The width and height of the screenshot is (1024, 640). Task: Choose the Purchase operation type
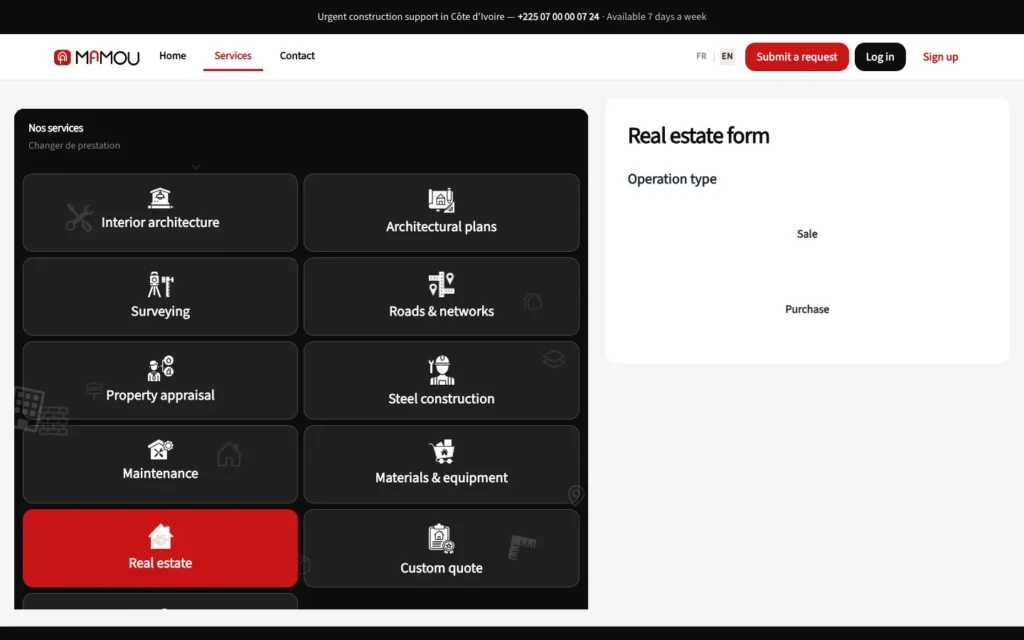tap(807, 310)
